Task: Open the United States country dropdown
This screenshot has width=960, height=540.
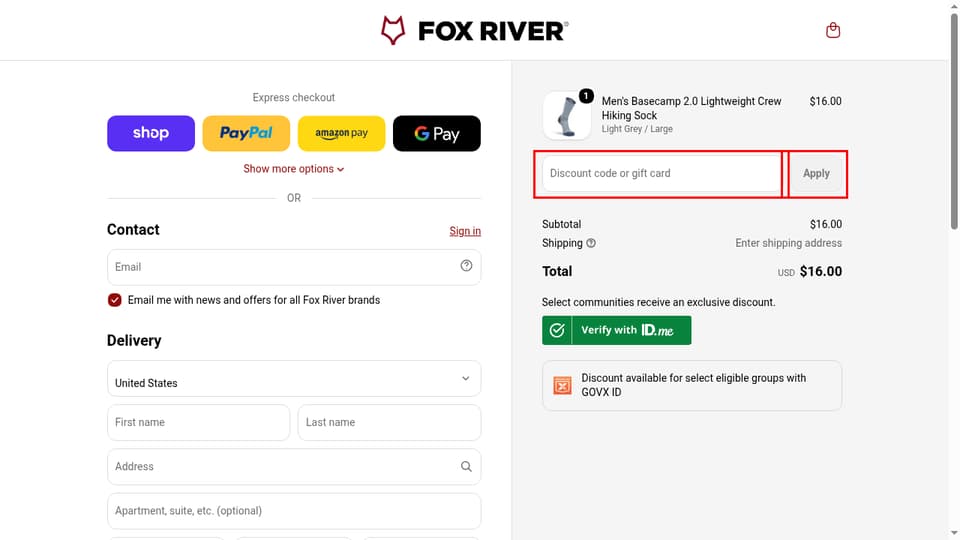Action: point(294,378)
